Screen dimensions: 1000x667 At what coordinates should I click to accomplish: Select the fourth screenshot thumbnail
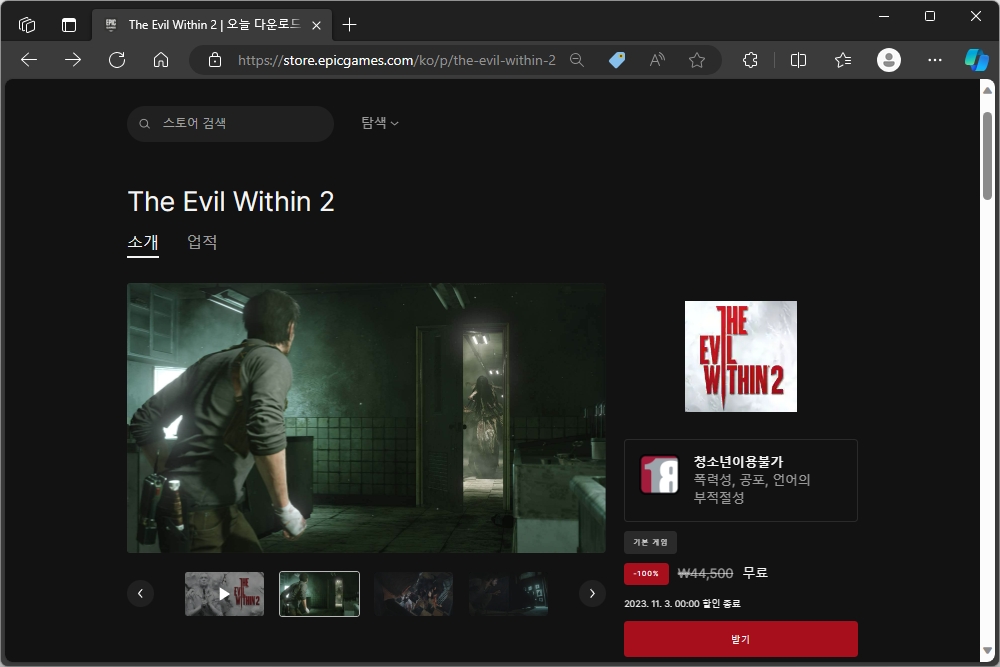tap(508, 594)
